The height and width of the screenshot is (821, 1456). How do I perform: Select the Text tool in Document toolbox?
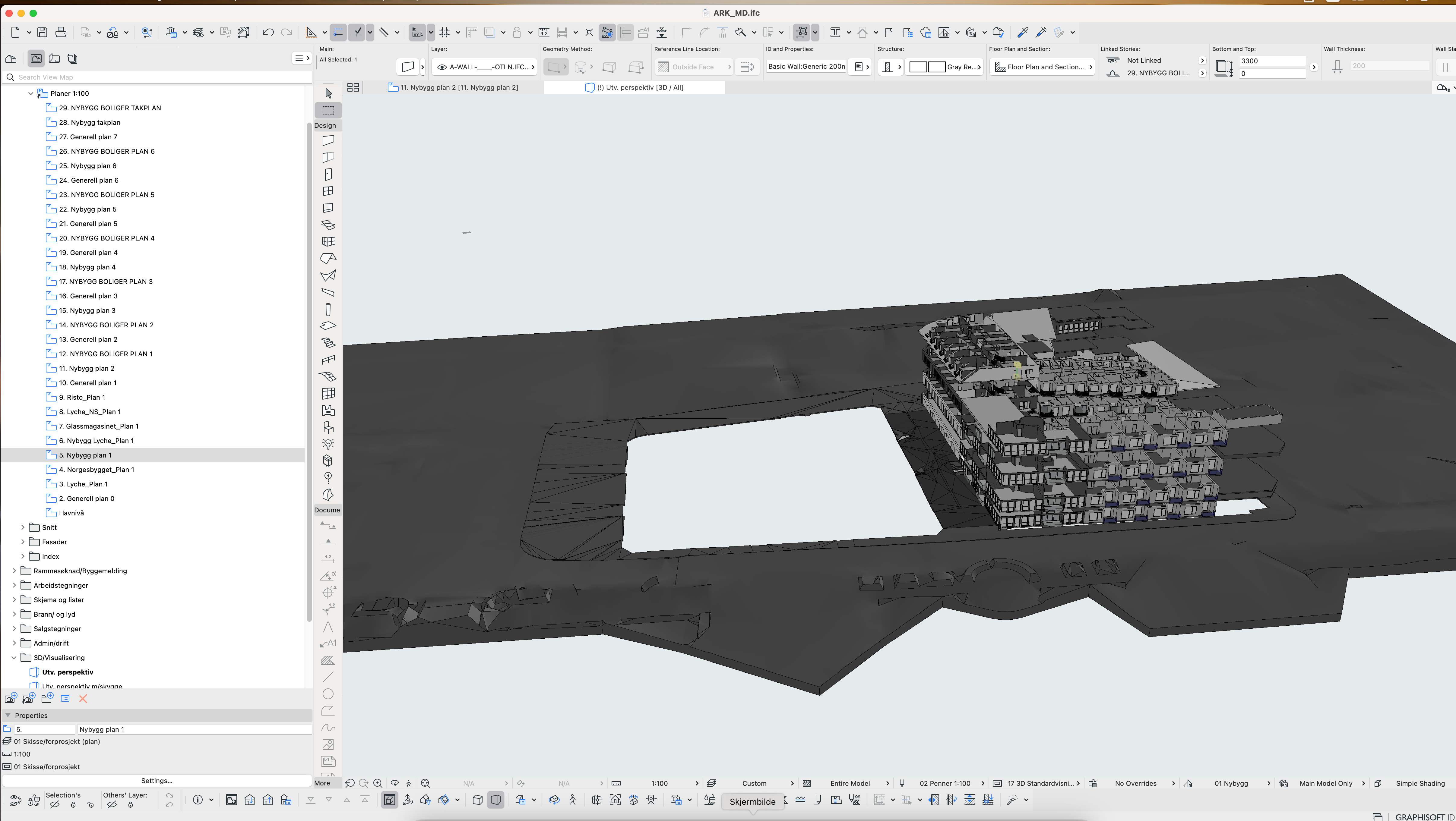[328, 627]
